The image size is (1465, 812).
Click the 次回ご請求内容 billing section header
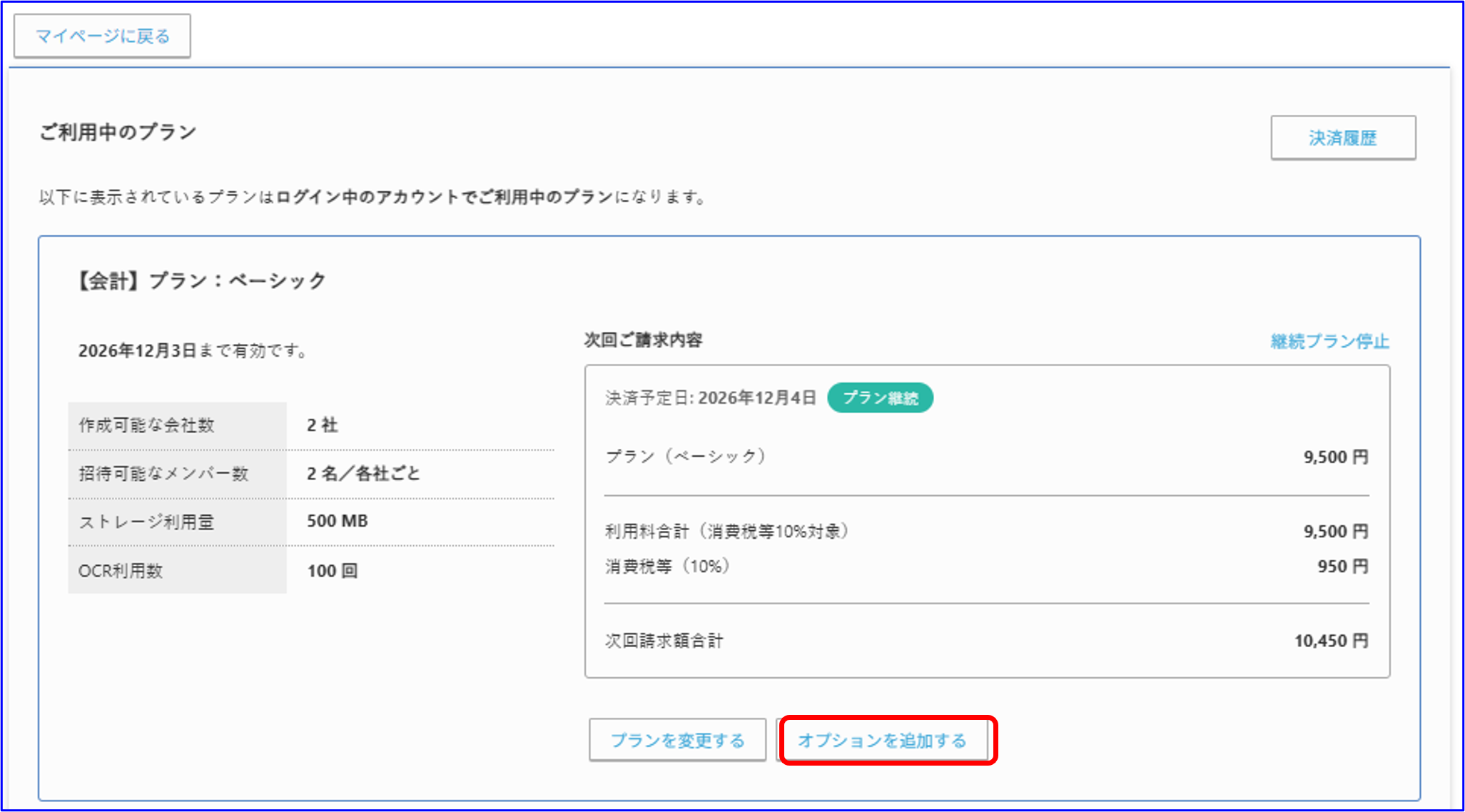[x=642, y=340]
